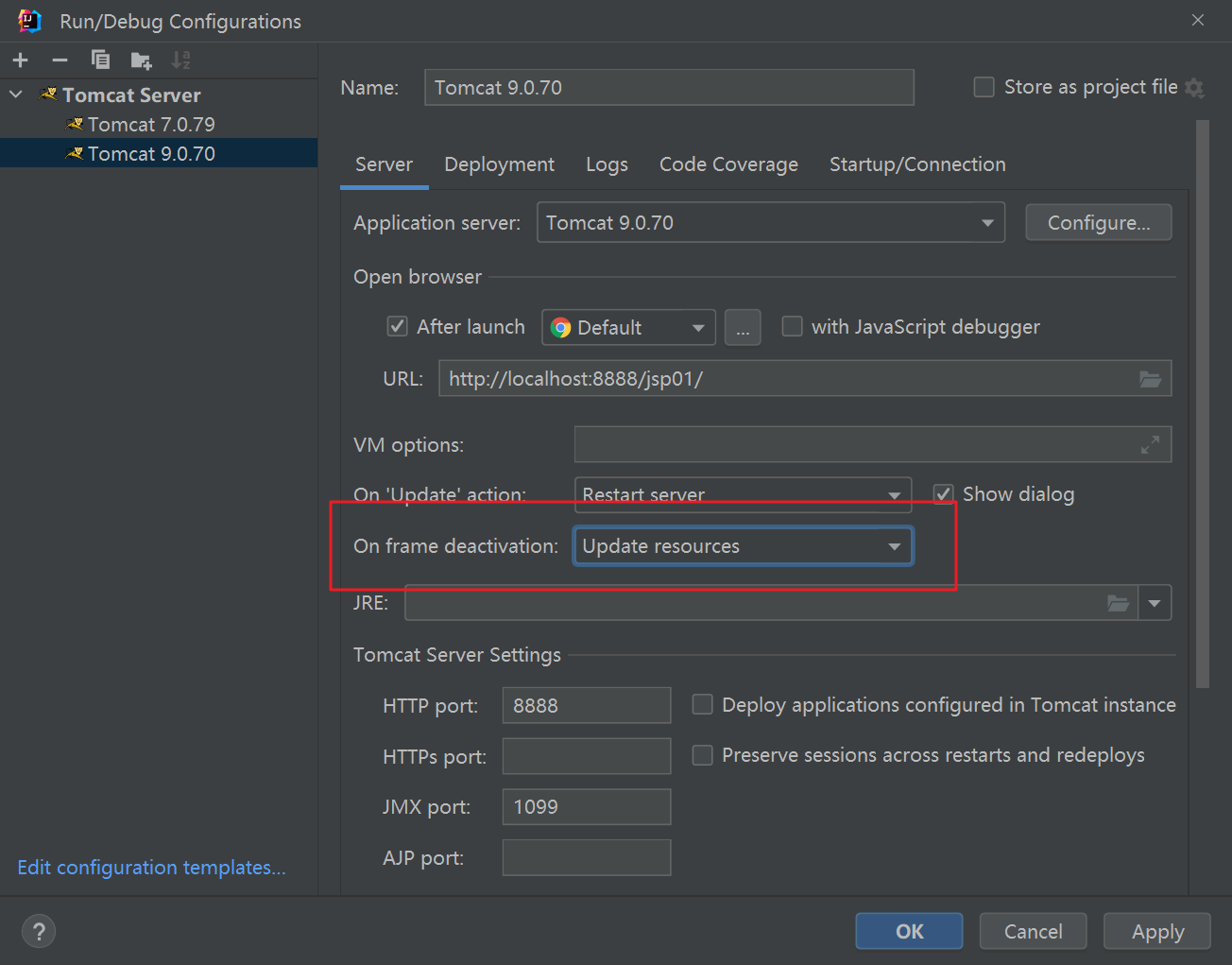1232x965 pixels.
Task: Open the help question mark button
Action: coord(39,931)
